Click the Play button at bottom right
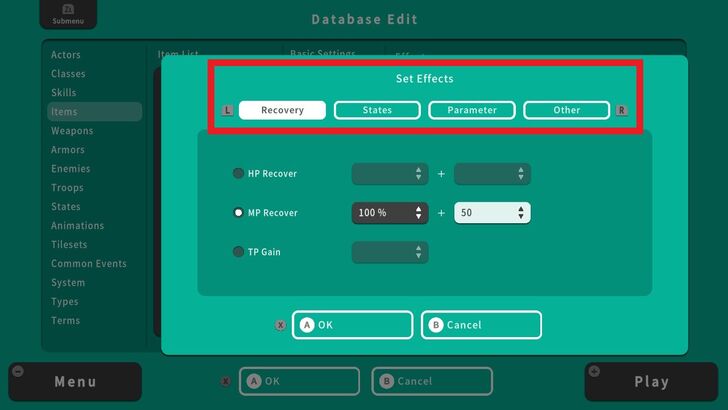Screen dimensions: 728x410 [x=651, y=382]
